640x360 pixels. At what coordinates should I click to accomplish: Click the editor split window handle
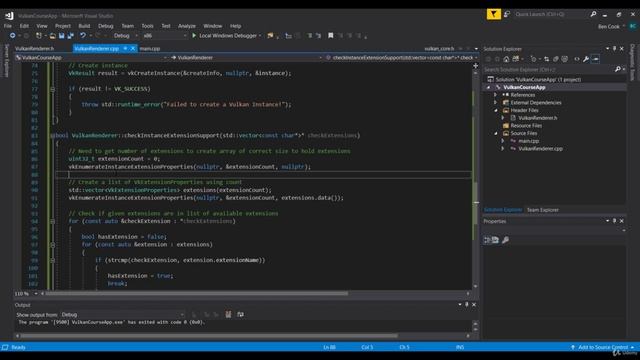tap(476, 65)
